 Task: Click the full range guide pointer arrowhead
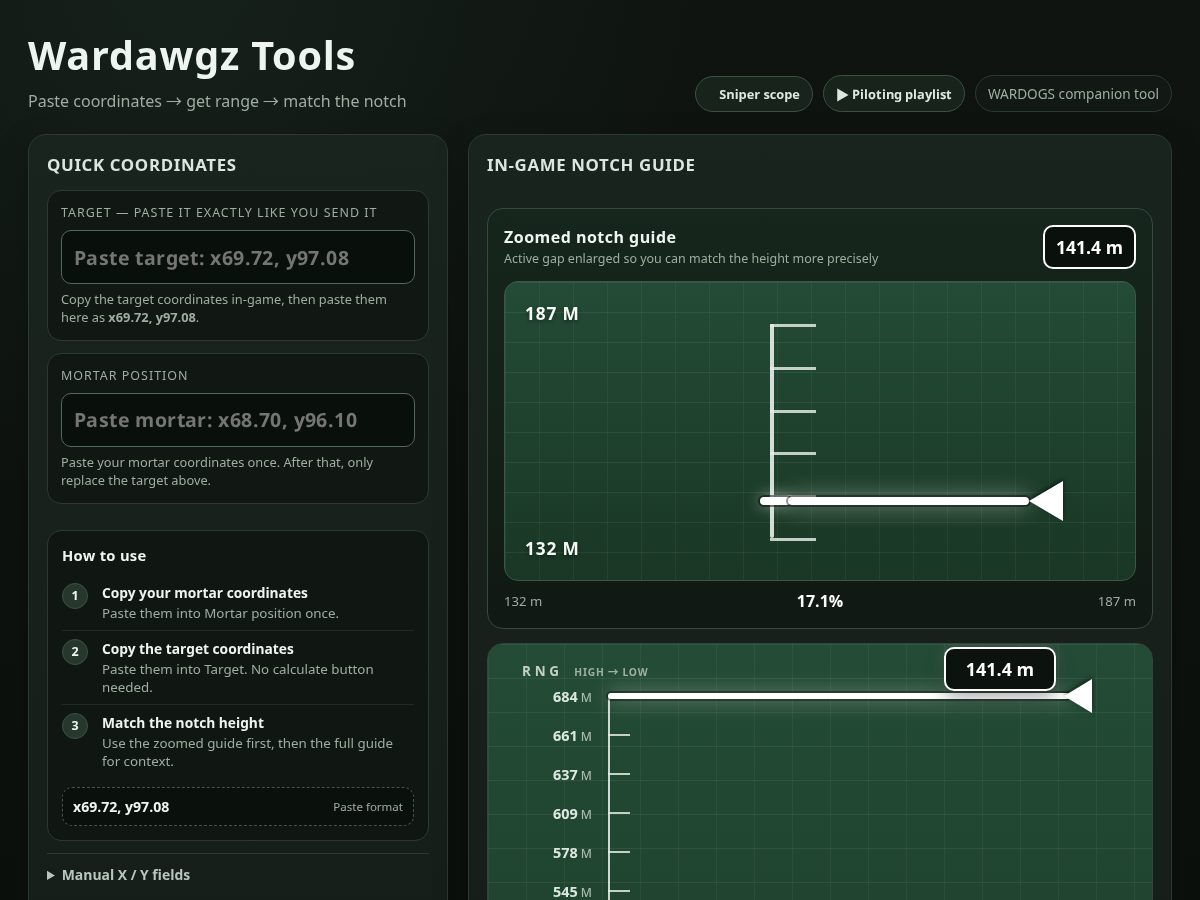click(x=1079, y=696)
